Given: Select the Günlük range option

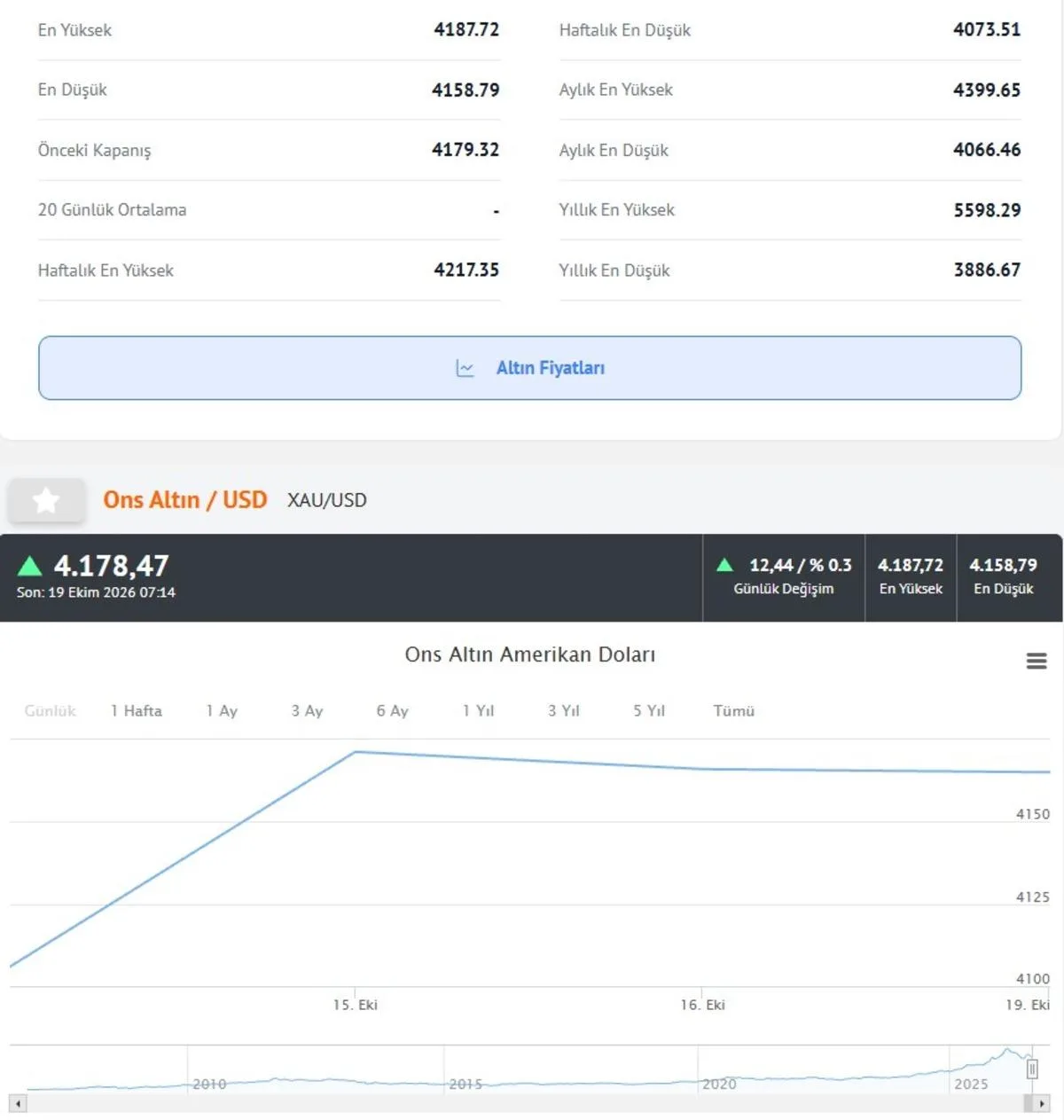Looking at the screenshot, I should pyautogui.click(x=50, y=711).
